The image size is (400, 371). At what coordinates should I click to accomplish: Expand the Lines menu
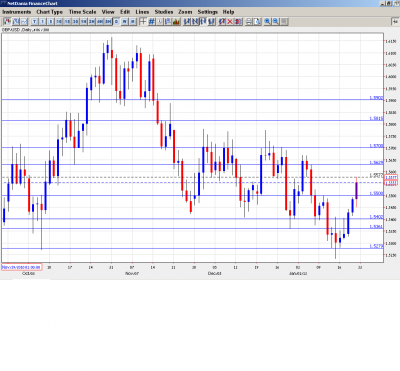point(142,12)
